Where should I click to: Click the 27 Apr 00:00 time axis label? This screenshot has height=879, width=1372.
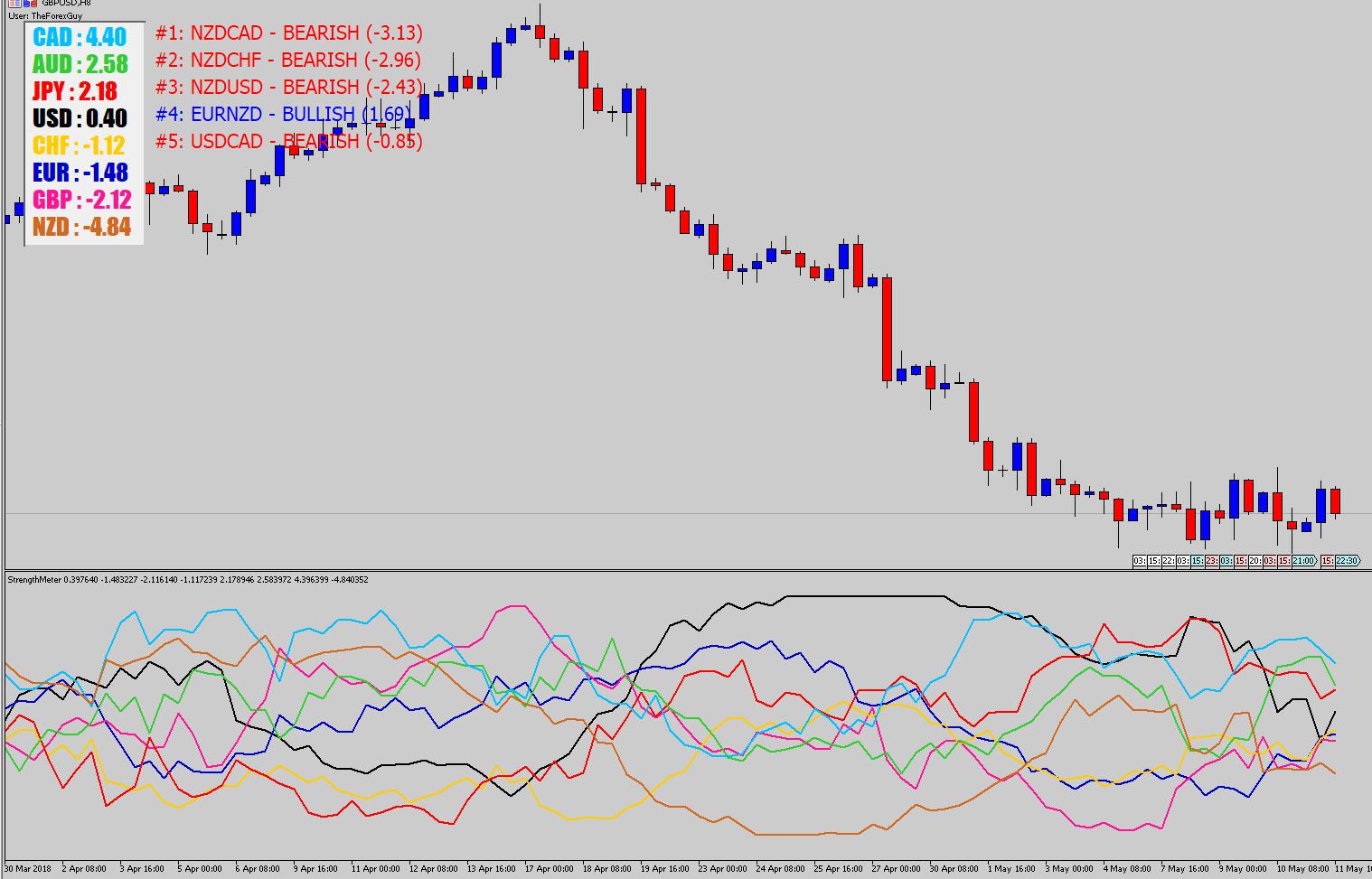[x=896, y=869]
